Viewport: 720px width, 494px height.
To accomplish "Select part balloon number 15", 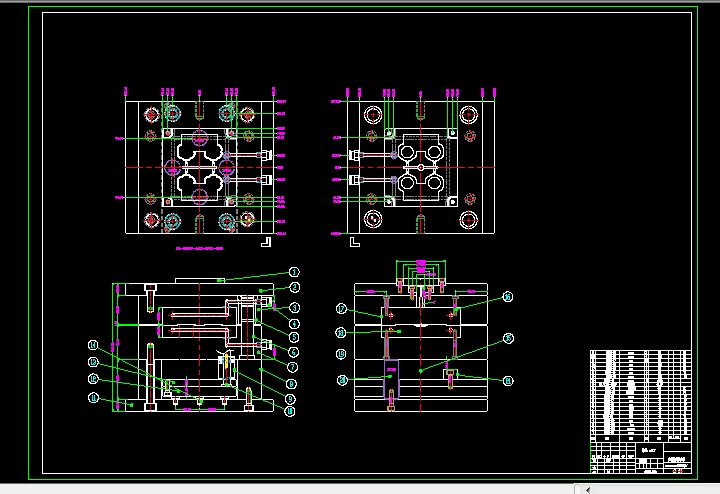I will point(508,338).
